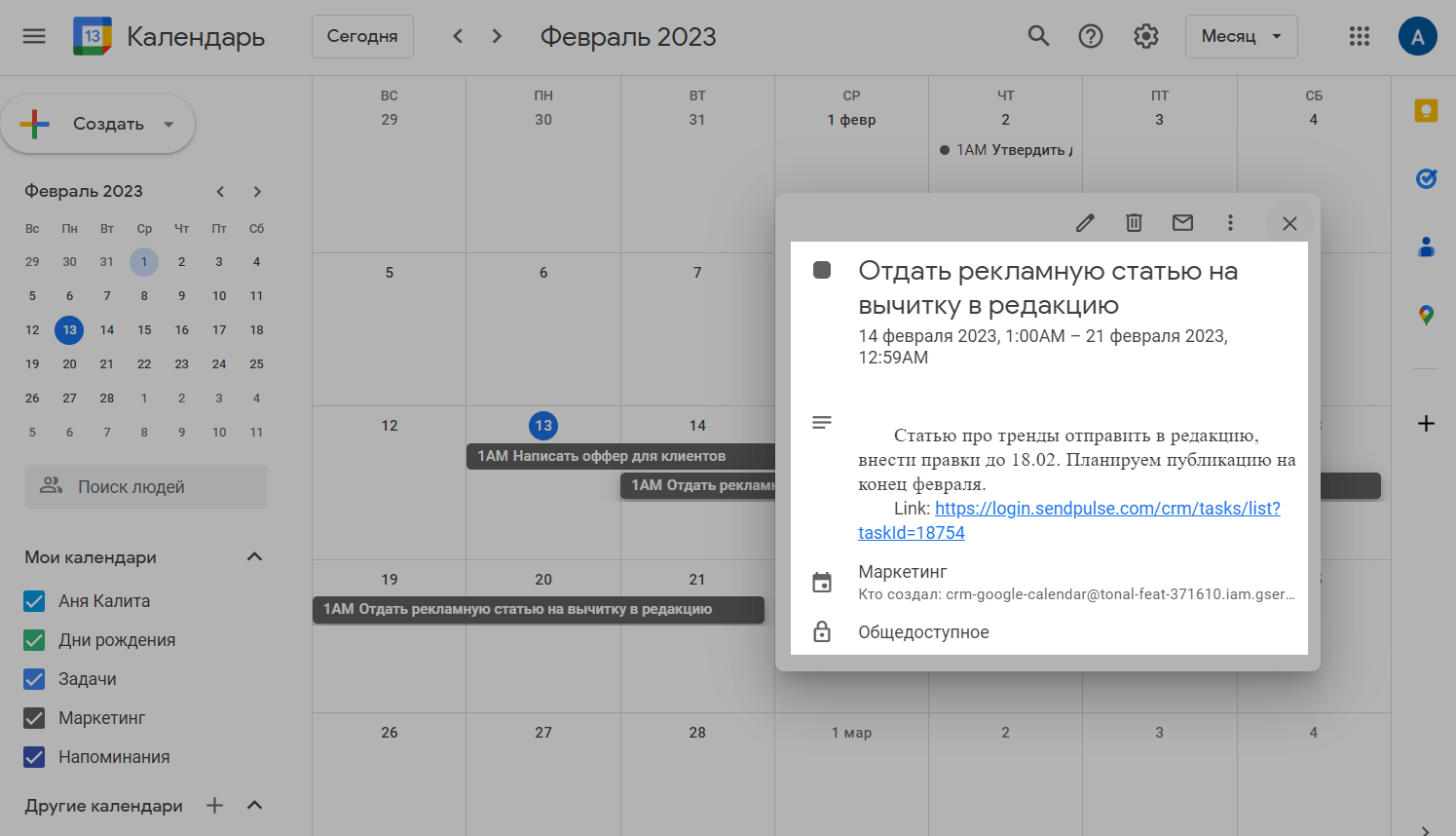Screen dimensions: 1456x836
Task: Open event options three-dot menu
Action: pos(1230,223)
